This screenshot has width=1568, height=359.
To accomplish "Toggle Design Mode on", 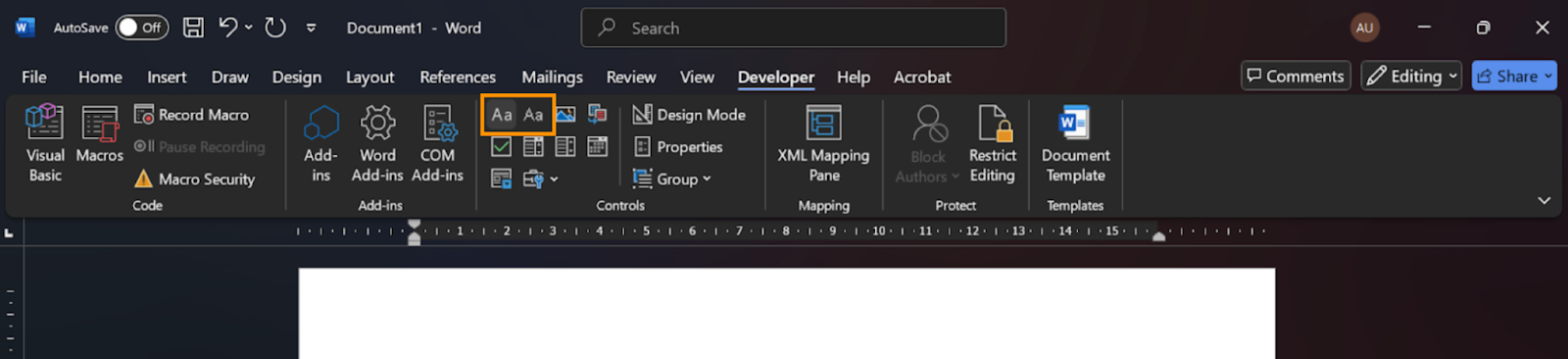I will pos(690,115).
